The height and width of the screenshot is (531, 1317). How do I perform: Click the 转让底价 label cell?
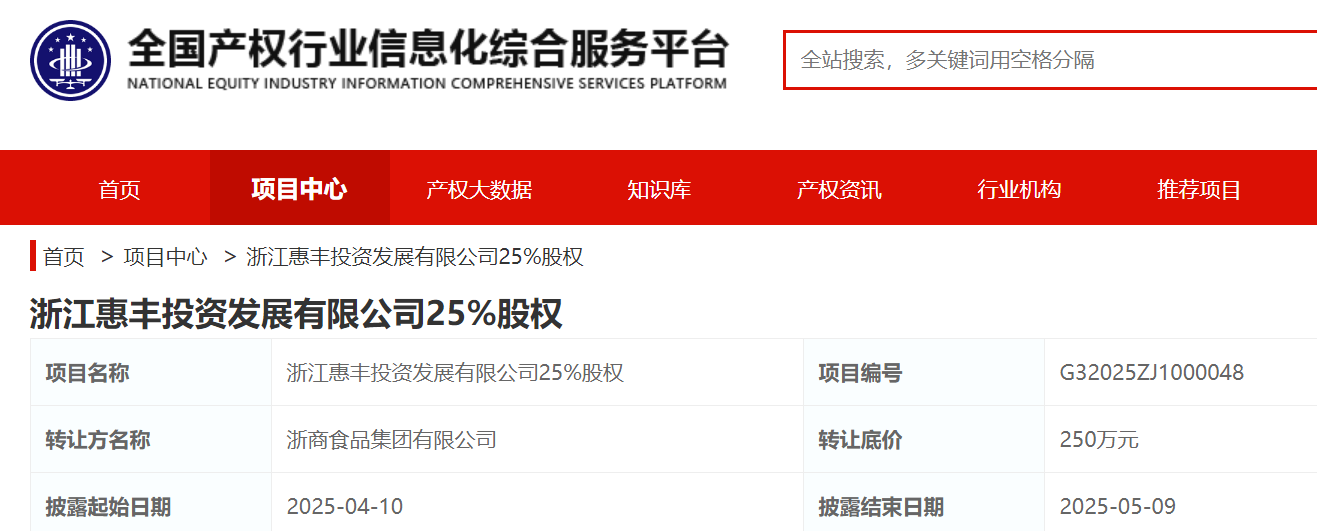pyautogui.click(x=924, y=439)
